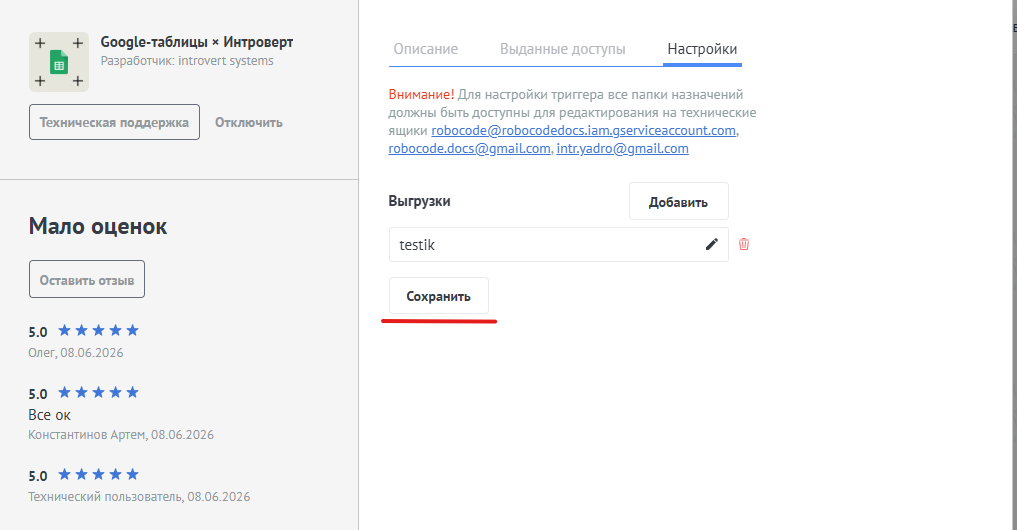The width and height of the screenshot is (1017, 530).
Task: Leave a review via Оставить отзыв
Action: tap(87, 280)
